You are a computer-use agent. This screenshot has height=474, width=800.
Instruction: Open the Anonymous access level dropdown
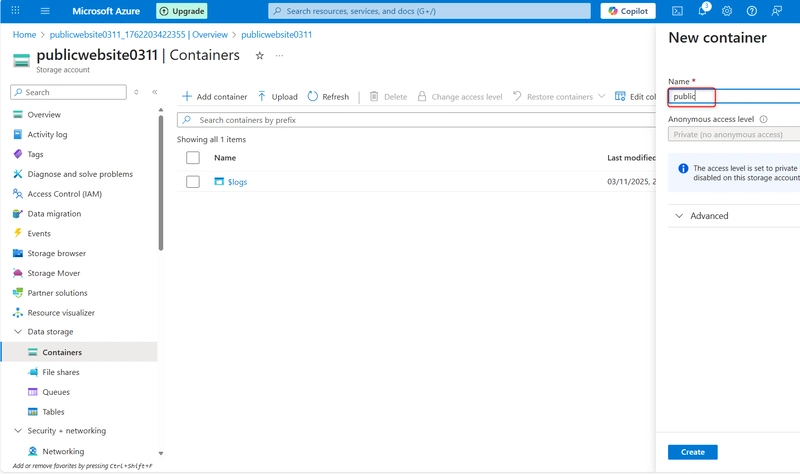733,134
